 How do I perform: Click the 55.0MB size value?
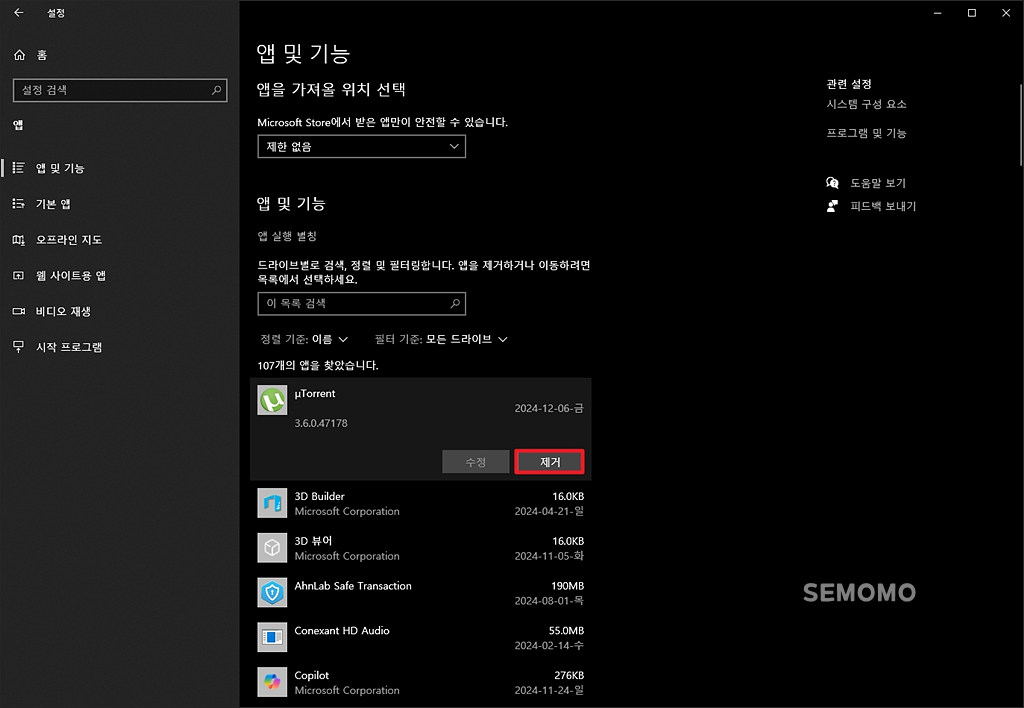pos(566,630)
